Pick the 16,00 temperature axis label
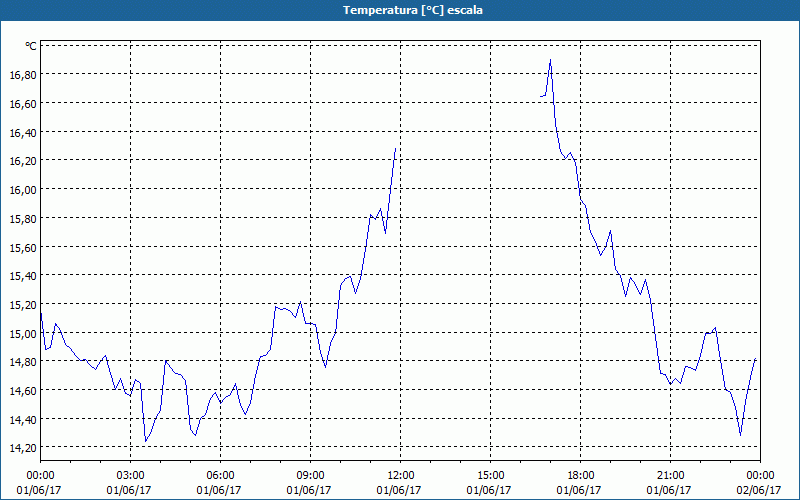This screenshot has height=500, width=800. coord(23,190)
